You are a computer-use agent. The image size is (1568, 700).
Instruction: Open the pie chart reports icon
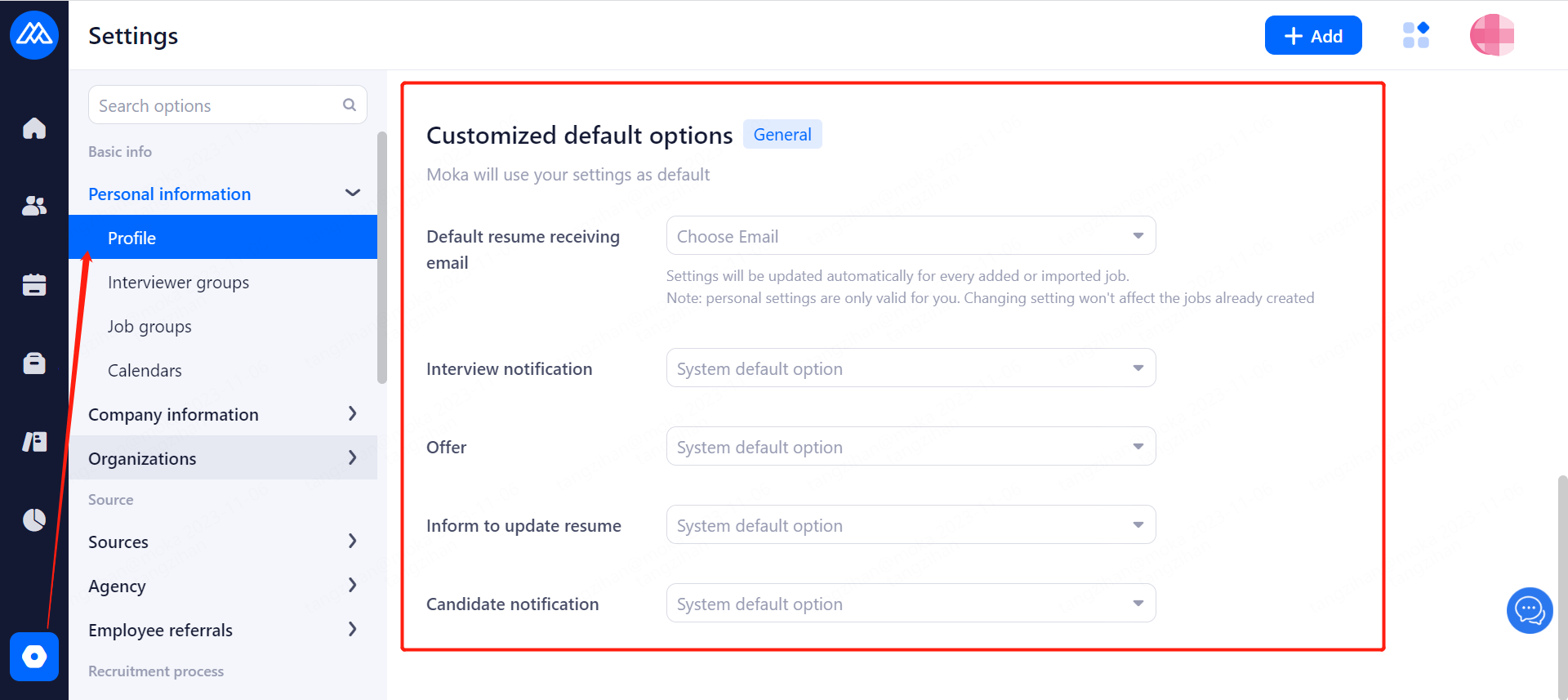click(34, 519)
